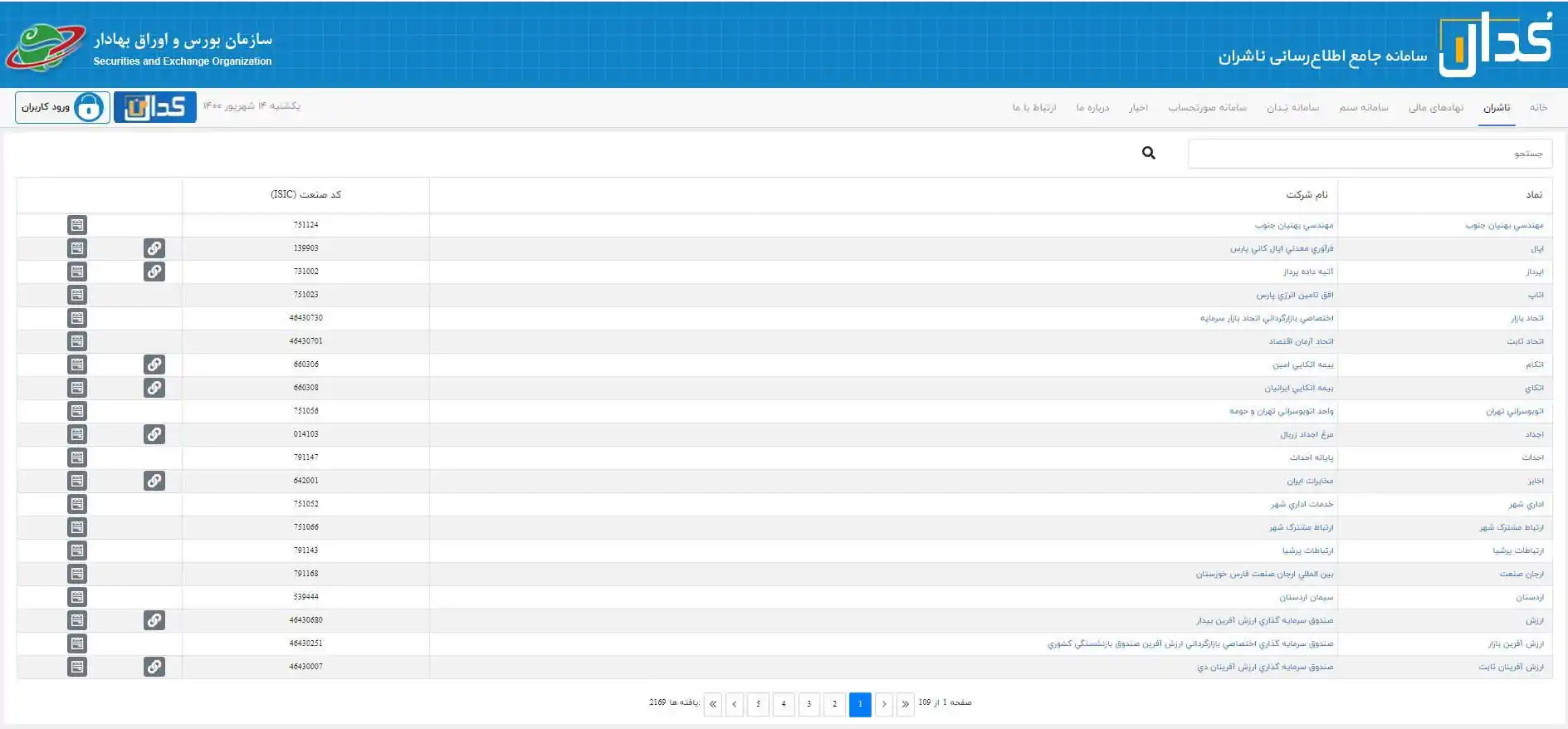Open the reports icon for row 791143
Viewport: 1568px width, 729px height.
pos(77,550)
